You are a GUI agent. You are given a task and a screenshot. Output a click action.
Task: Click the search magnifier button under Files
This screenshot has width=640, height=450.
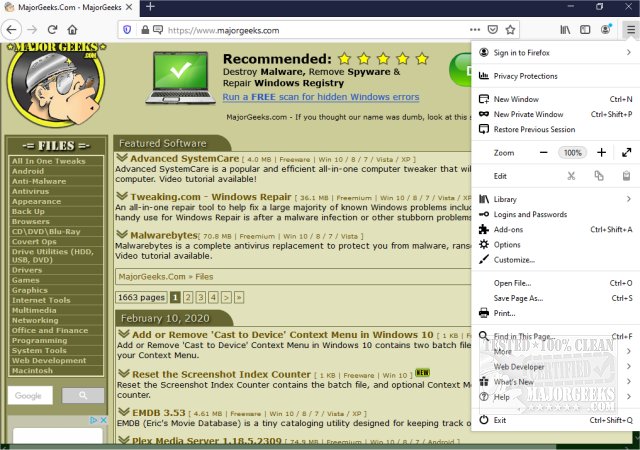[83, 395]
